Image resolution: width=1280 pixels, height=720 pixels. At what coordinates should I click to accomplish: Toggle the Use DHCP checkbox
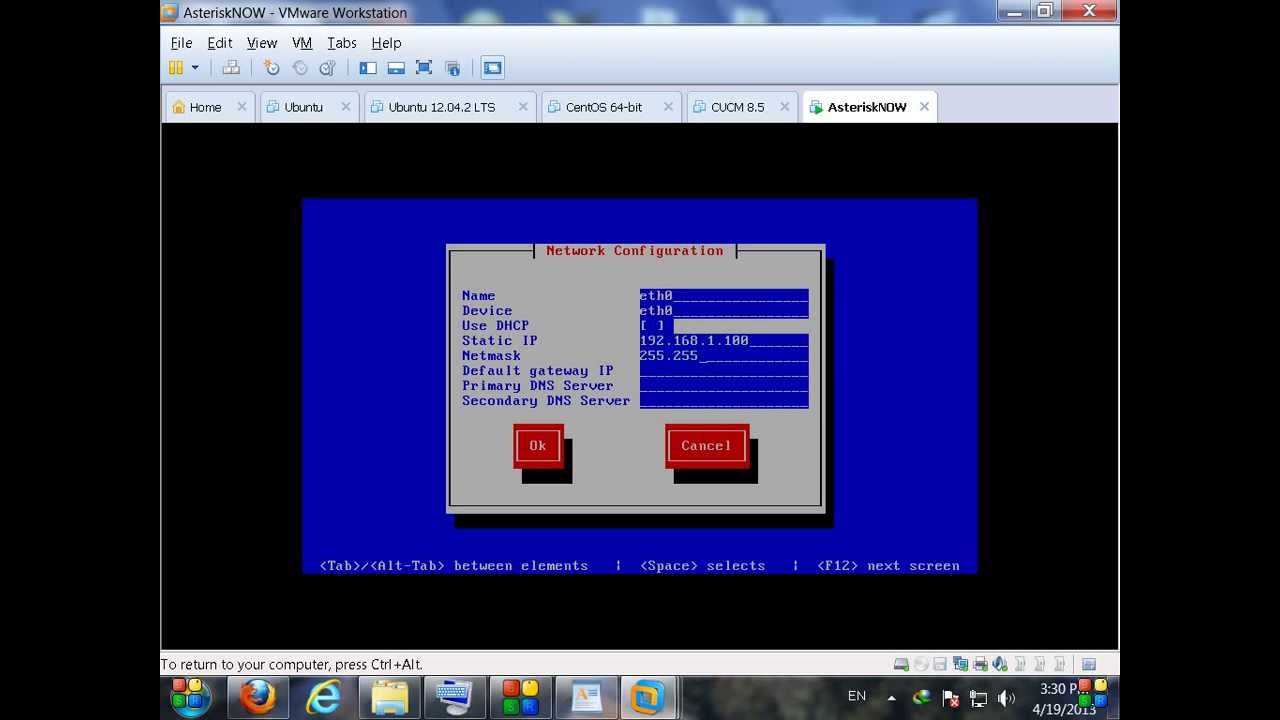(x=652, y=326)
